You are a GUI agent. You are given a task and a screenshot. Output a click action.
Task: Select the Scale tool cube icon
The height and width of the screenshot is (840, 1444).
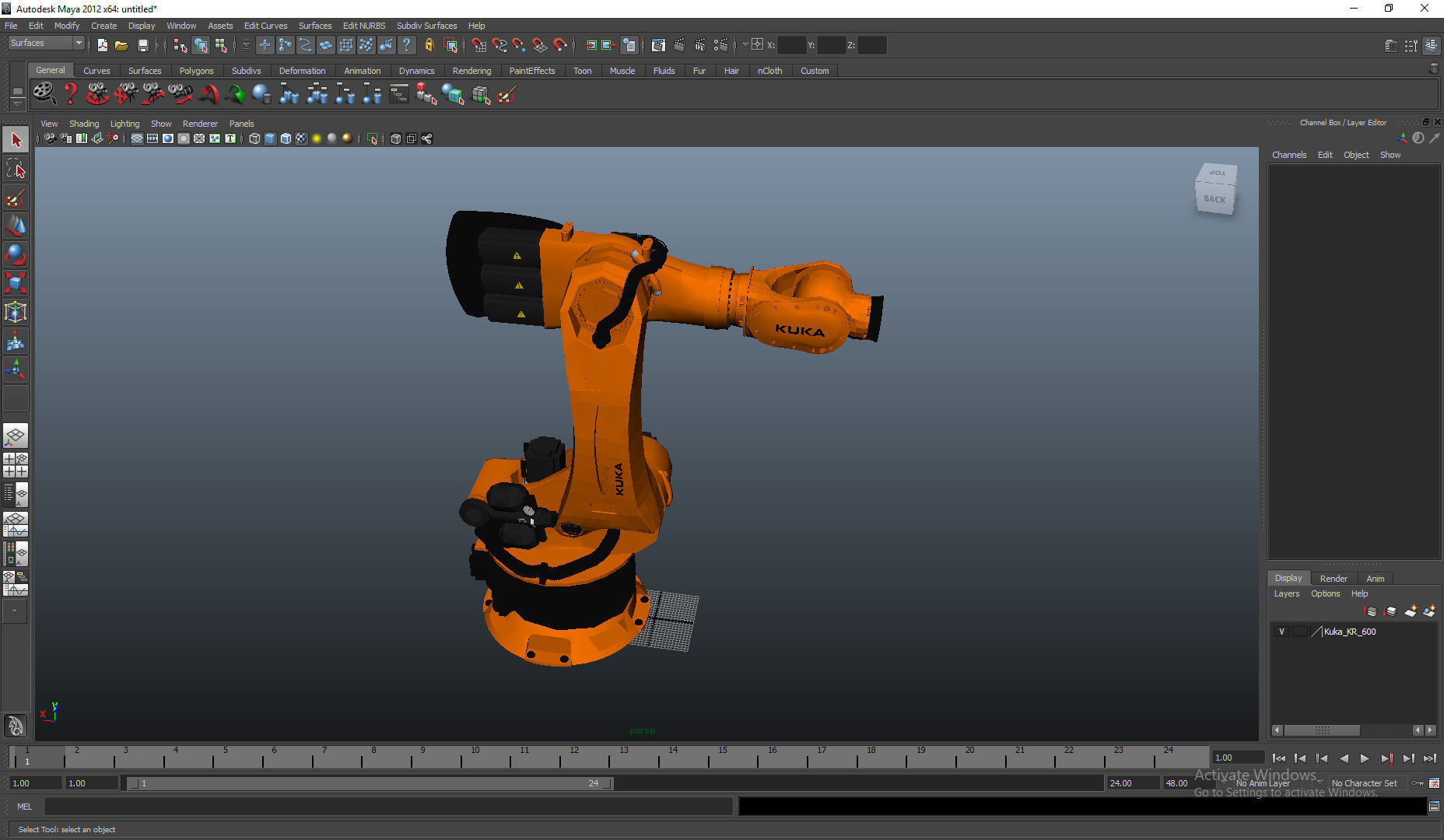point(16,283)
